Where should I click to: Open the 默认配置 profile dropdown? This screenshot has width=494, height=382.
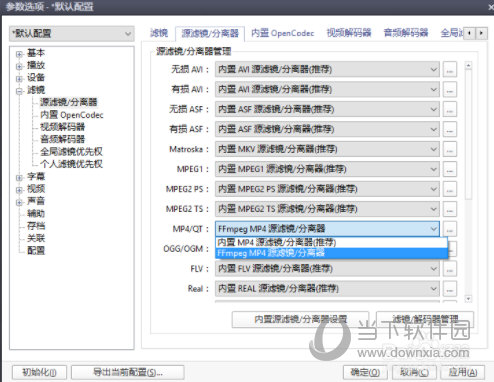tap(72, 34)
